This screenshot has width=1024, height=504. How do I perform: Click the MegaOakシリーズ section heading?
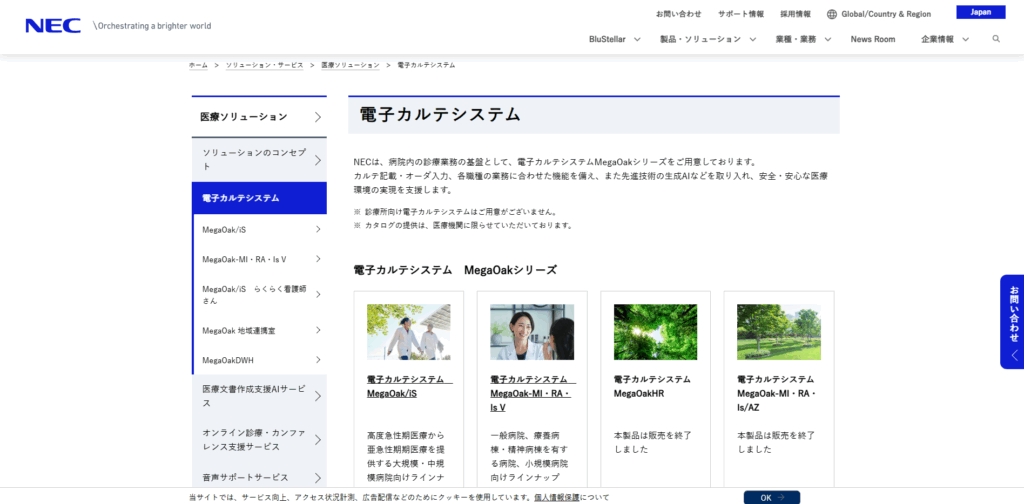point(455,270)
